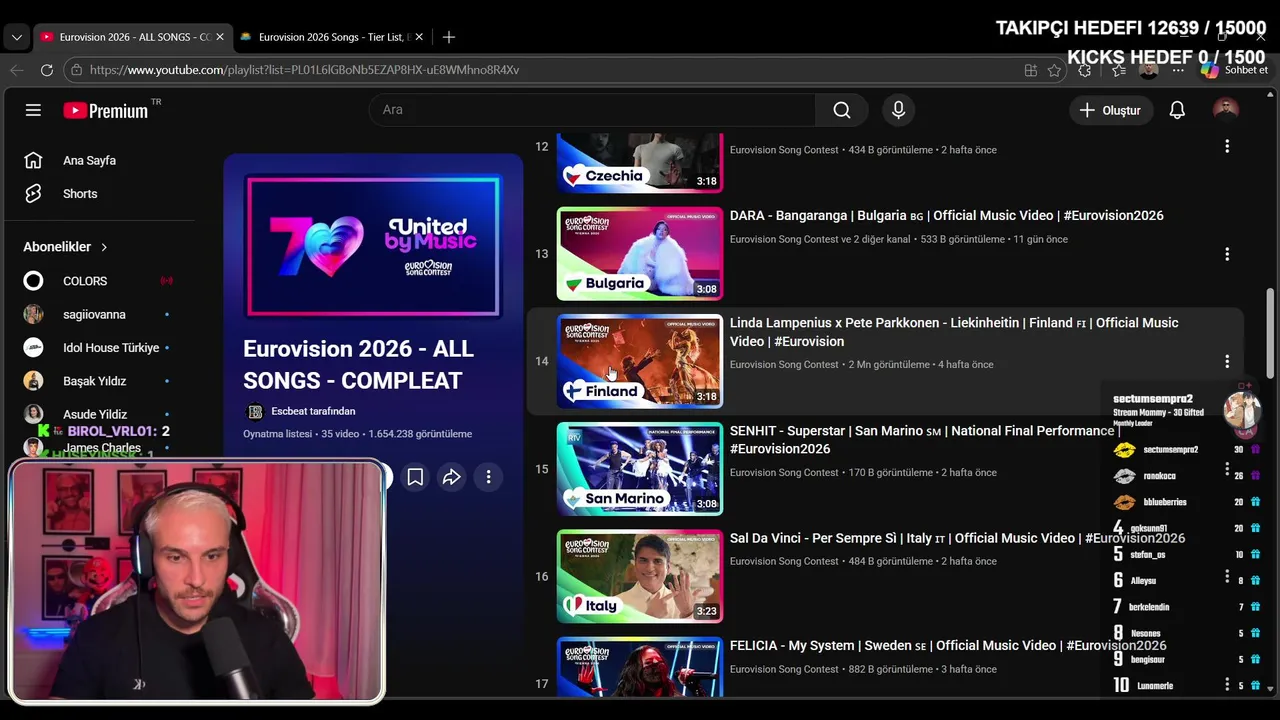The width and height of the screenshot is (1280, 720).
Task: Open Eurovision Song Contest channel under Finland video
Action: [784, 365]
